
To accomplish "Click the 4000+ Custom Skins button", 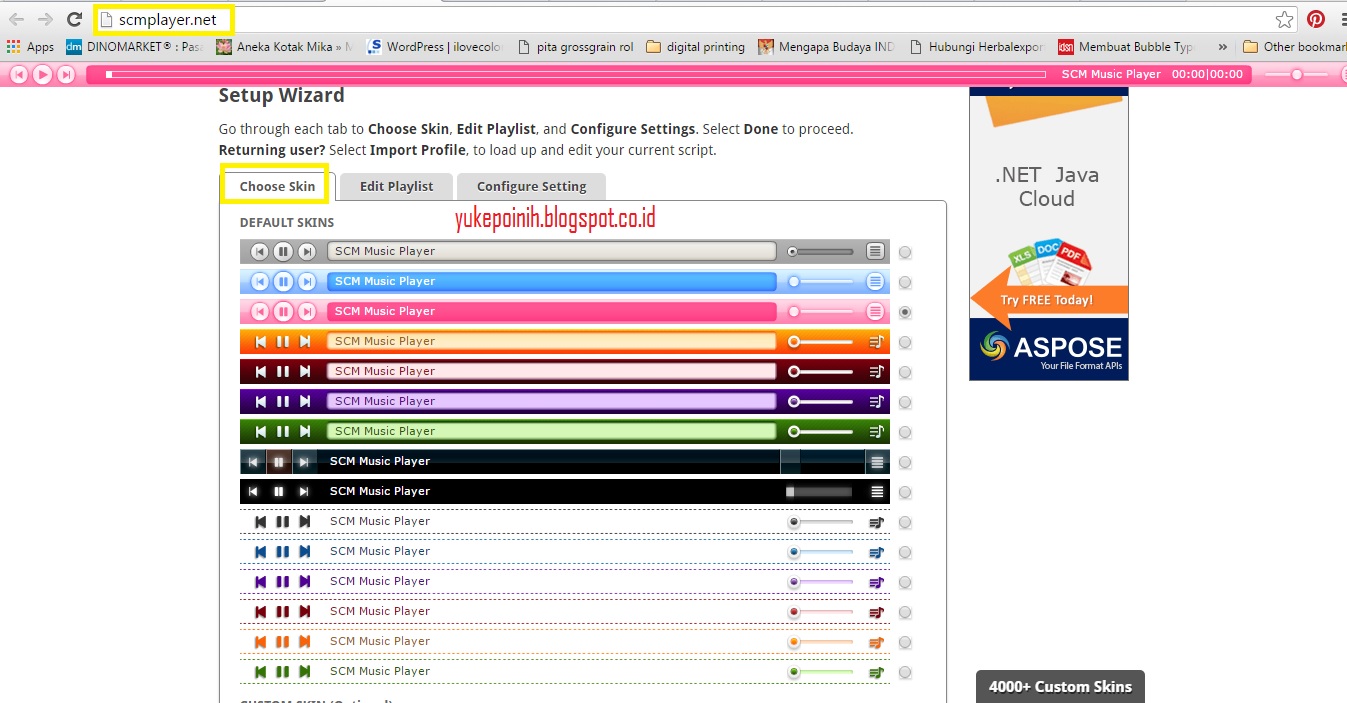I will (x=1060, y=686).
